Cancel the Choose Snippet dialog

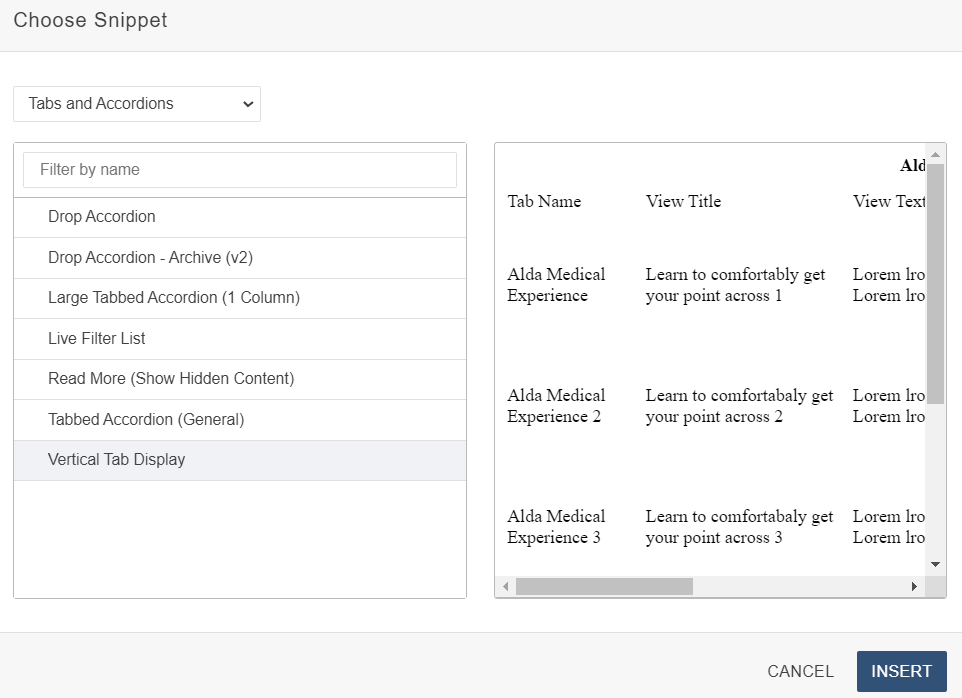click(x=800, y=672)
